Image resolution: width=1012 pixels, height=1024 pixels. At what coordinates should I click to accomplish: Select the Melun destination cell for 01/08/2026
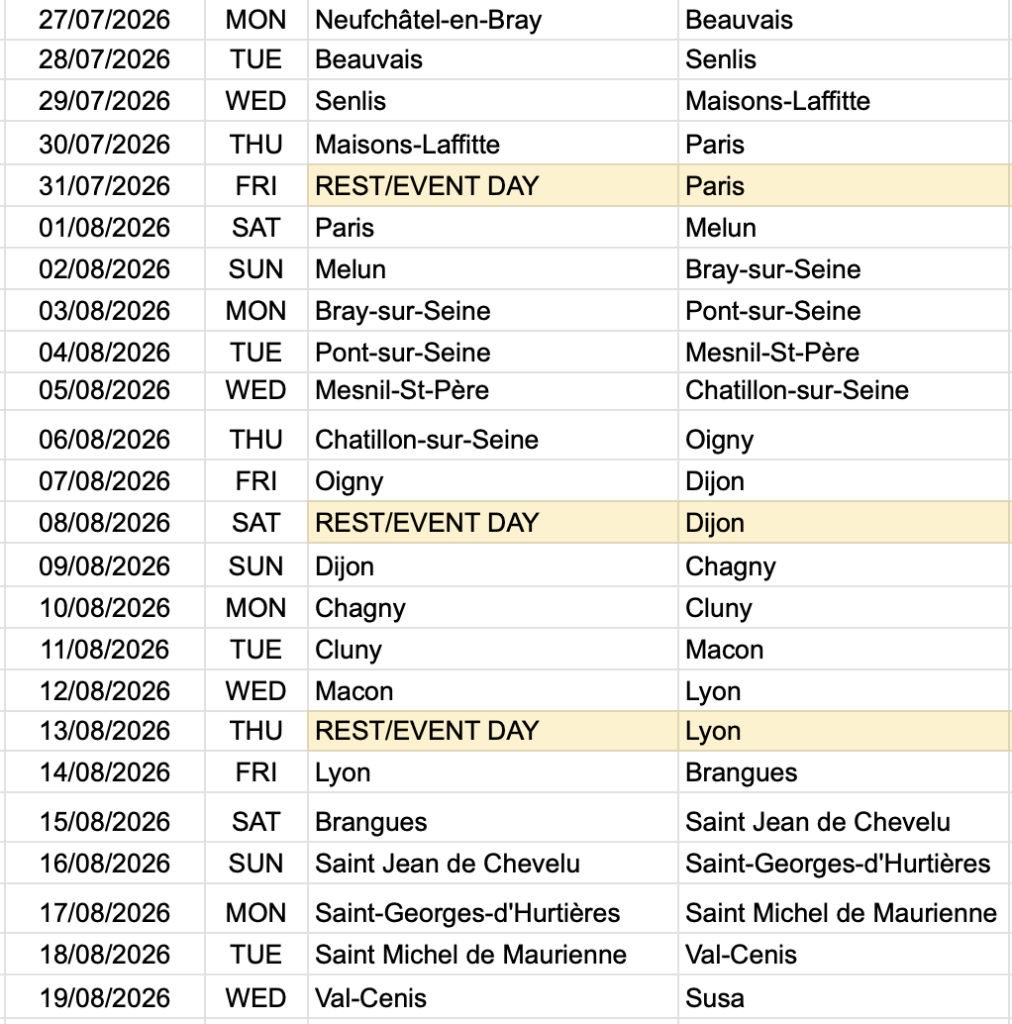click(x=845, y=228)
